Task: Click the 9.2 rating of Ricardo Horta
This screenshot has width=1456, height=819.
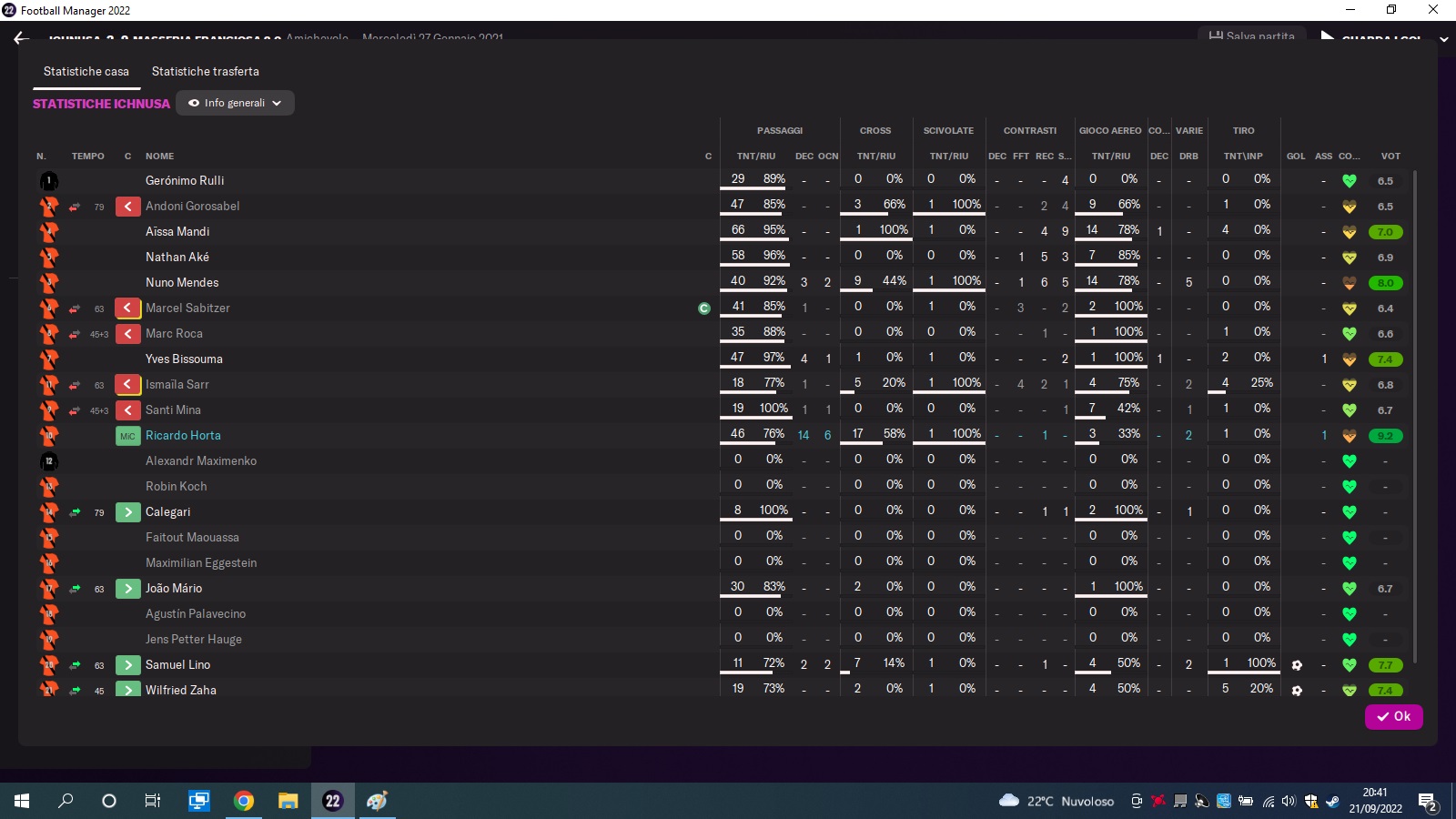Action: tap(1385, 436)
